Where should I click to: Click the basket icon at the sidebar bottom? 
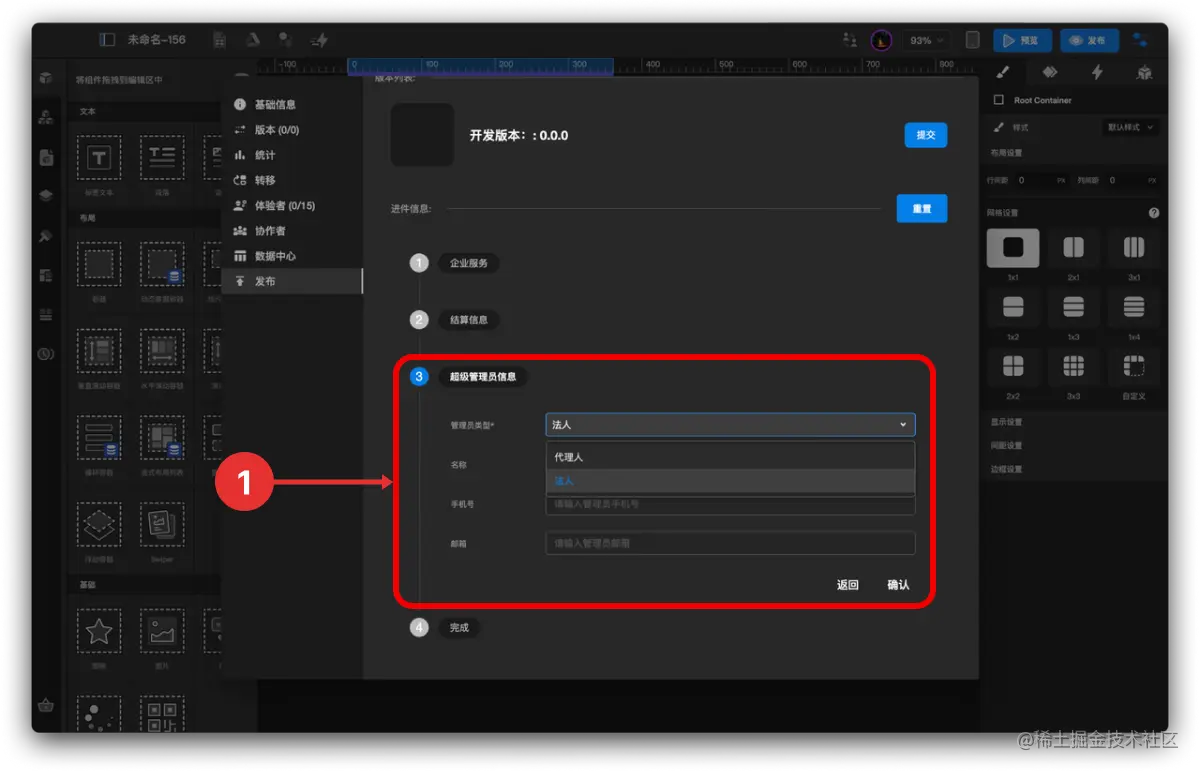pyautogui.click(x=45, y=705)
